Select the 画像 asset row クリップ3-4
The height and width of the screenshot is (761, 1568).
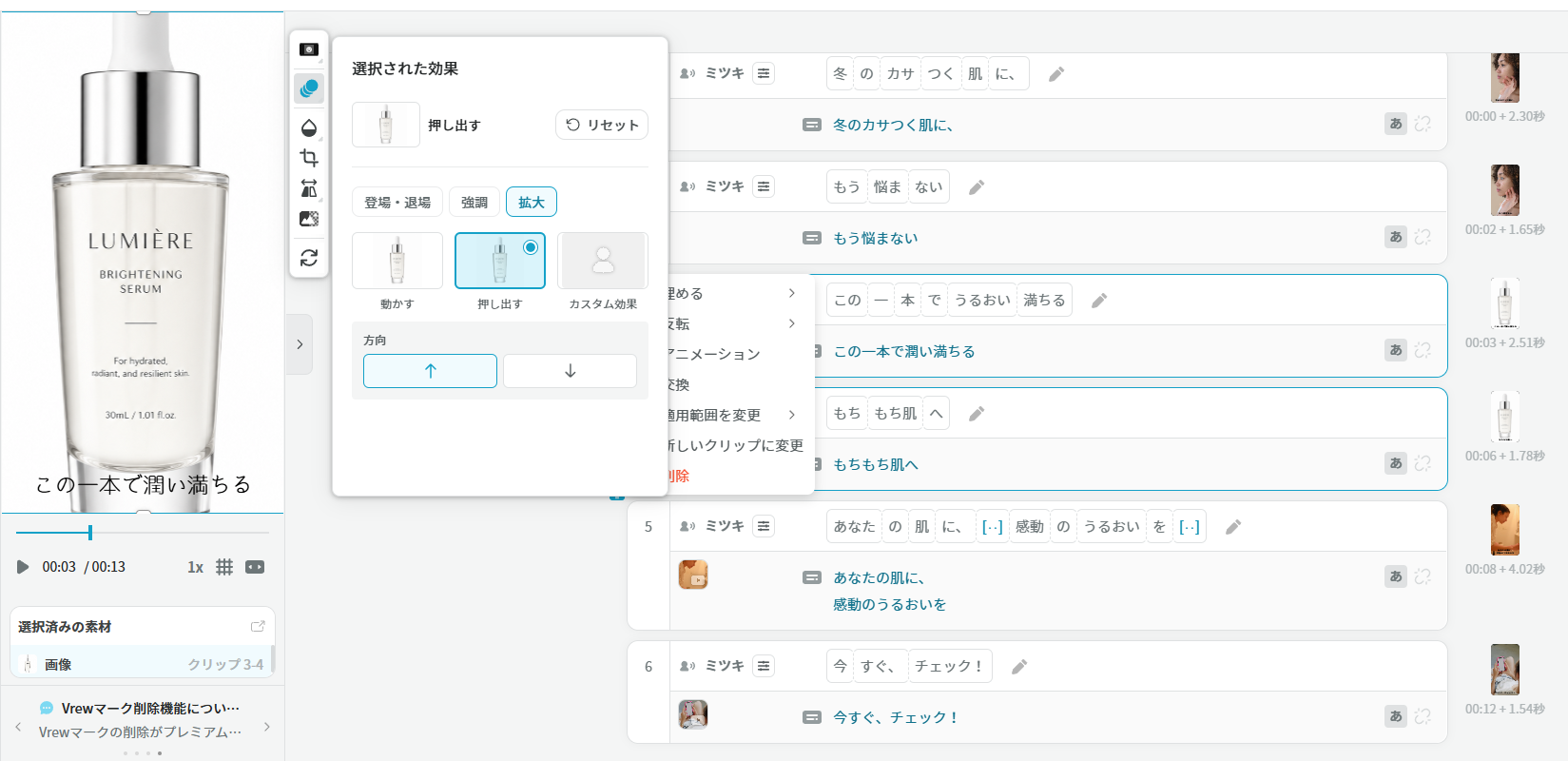tap(142, 664)
